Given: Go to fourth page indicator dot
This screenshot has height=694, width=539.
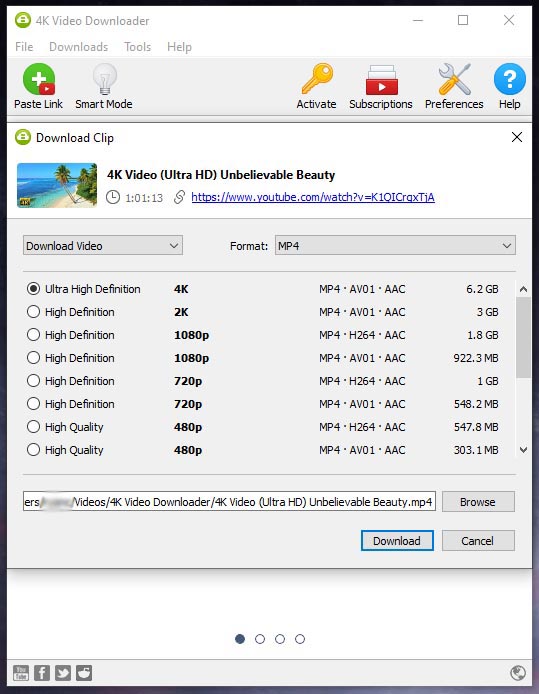Looking at the screenshot, I should (300, 639).
